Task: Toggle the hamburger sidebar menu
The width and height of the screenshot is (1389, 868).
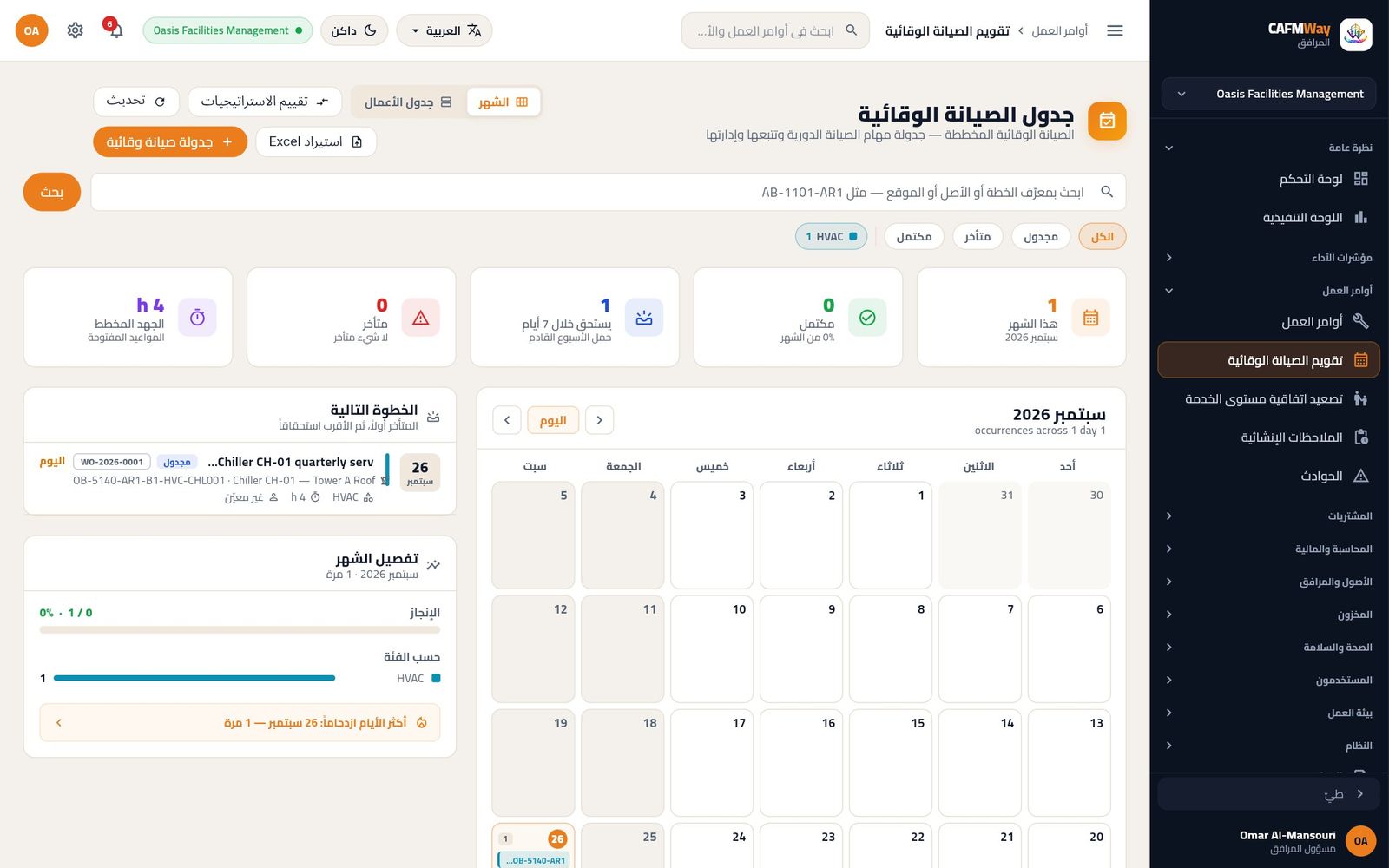Action: pos(1115,30)
